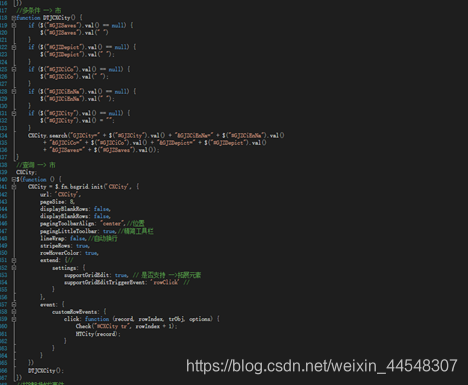Click the $("#GJZCiCo").val(" ") line

[74, 76]
